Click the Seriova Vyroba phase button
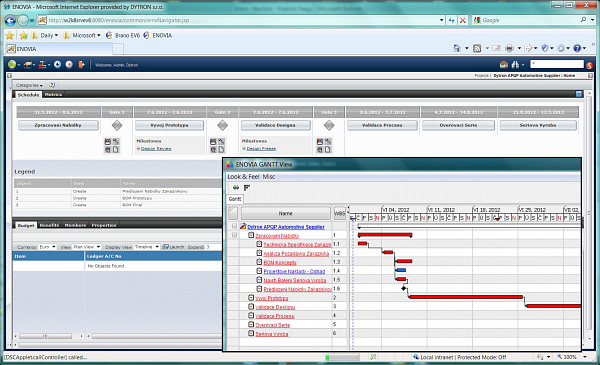The height and width of the screenshot is (365, 600). point(538,125)
